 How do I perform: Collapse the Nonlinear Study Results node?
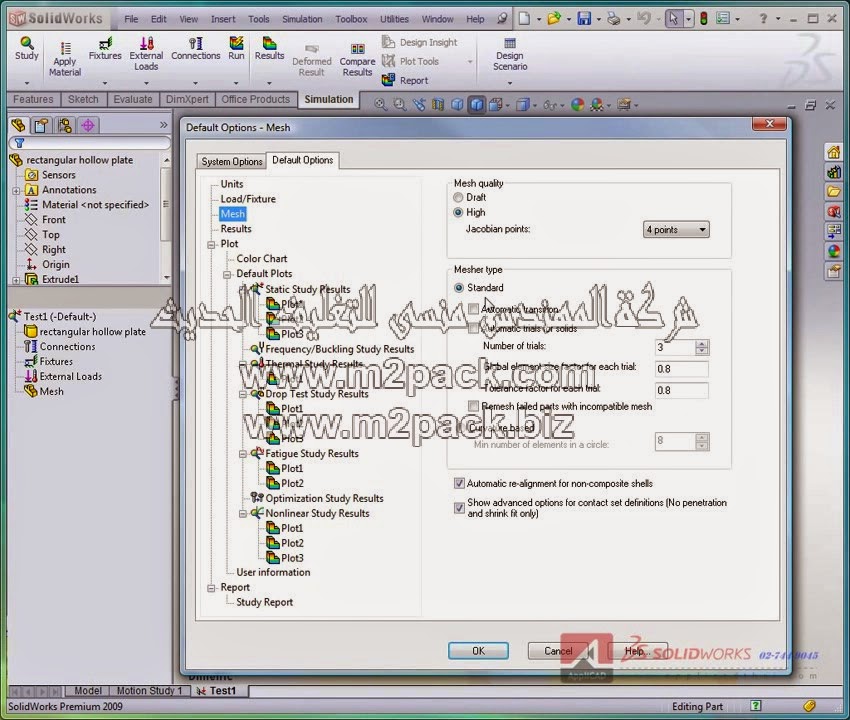[243, 513]
